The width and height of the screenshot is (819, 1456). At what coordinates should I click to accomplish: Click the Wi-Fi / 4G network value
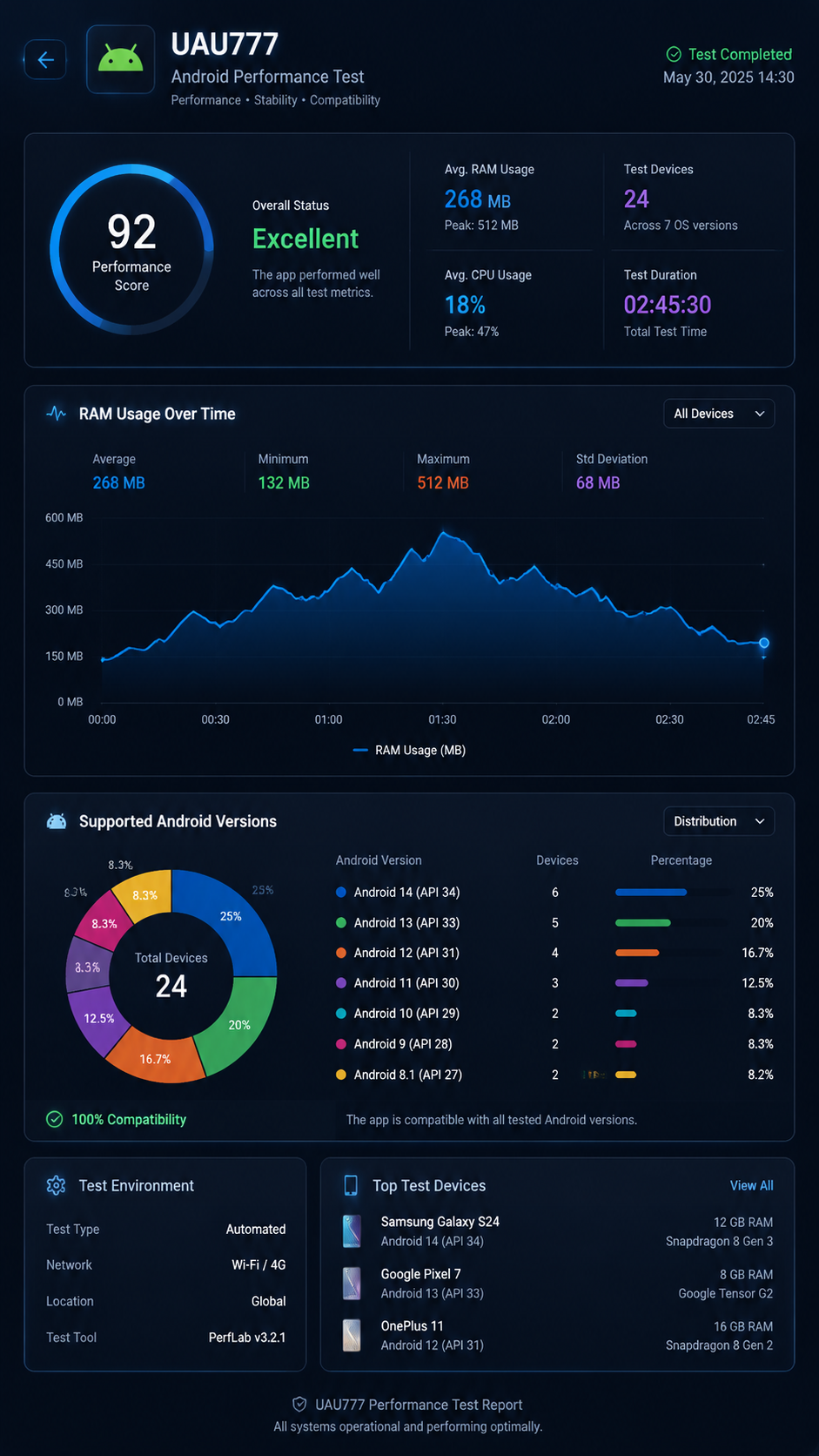pyautogui.click(x=258, y=1264)
